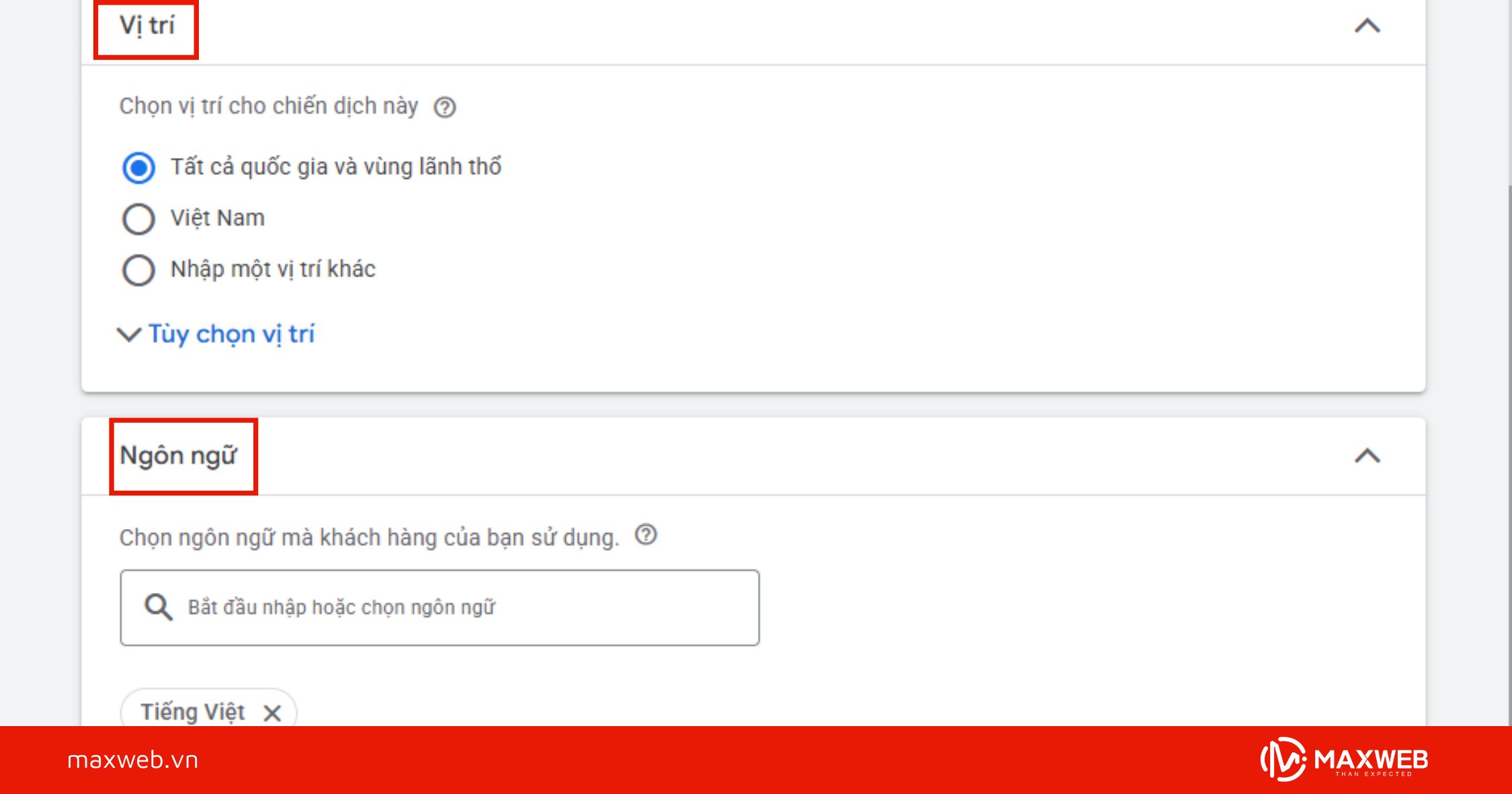Click the Tùy chọn vị trí blue link

click(x=232, y=334)
